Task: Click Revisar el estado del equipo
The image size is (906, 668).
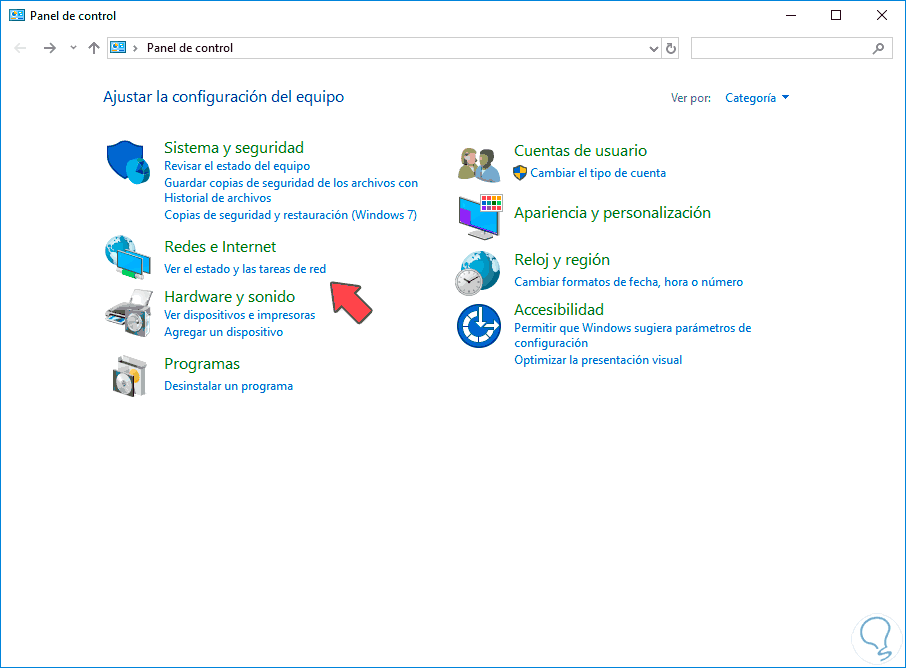Action: [237, 166]
